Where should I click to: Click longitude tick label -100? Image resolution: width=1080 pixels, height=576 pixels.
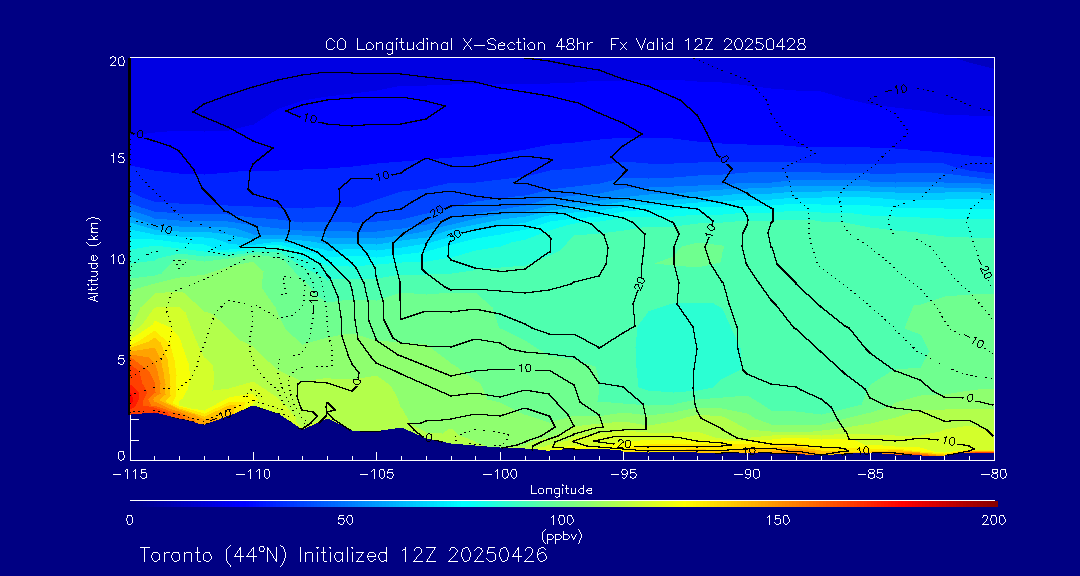500,474
